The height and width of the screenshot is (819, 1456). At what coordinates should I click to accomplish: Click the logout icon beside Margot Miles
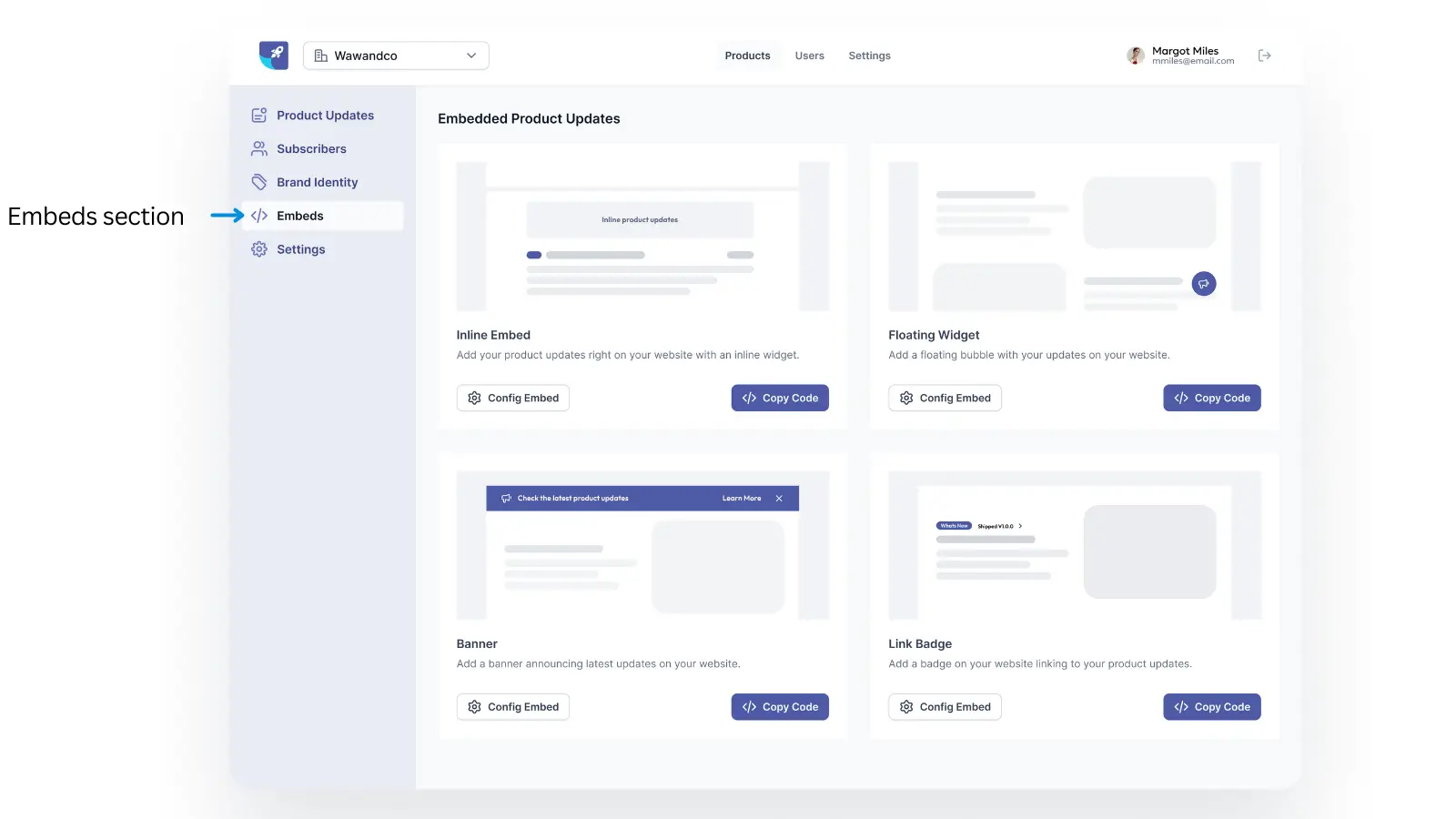(x=1264, y=56)
